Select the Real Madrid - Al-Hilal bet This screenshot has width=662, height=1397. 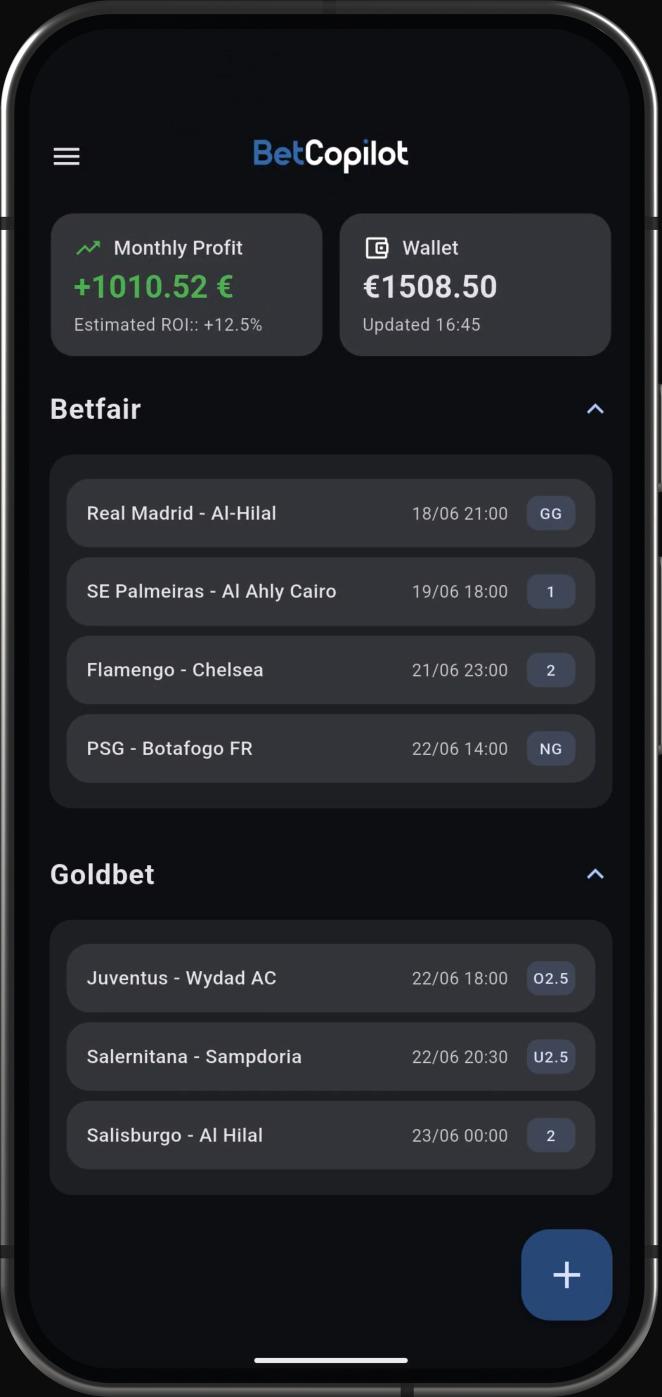point(331,513)
